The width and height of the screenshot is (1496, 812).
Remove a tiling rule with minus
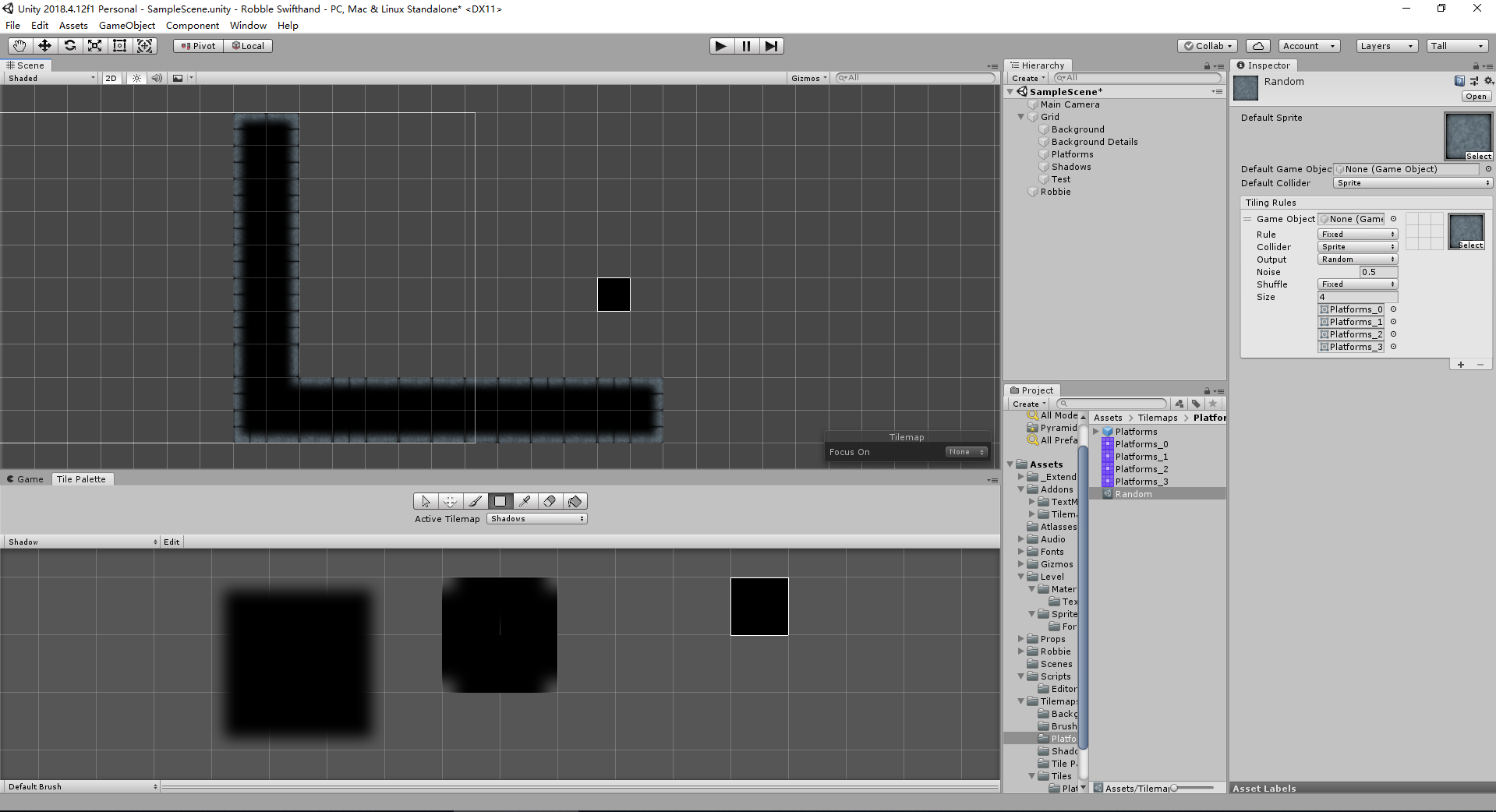point(1480,365)
